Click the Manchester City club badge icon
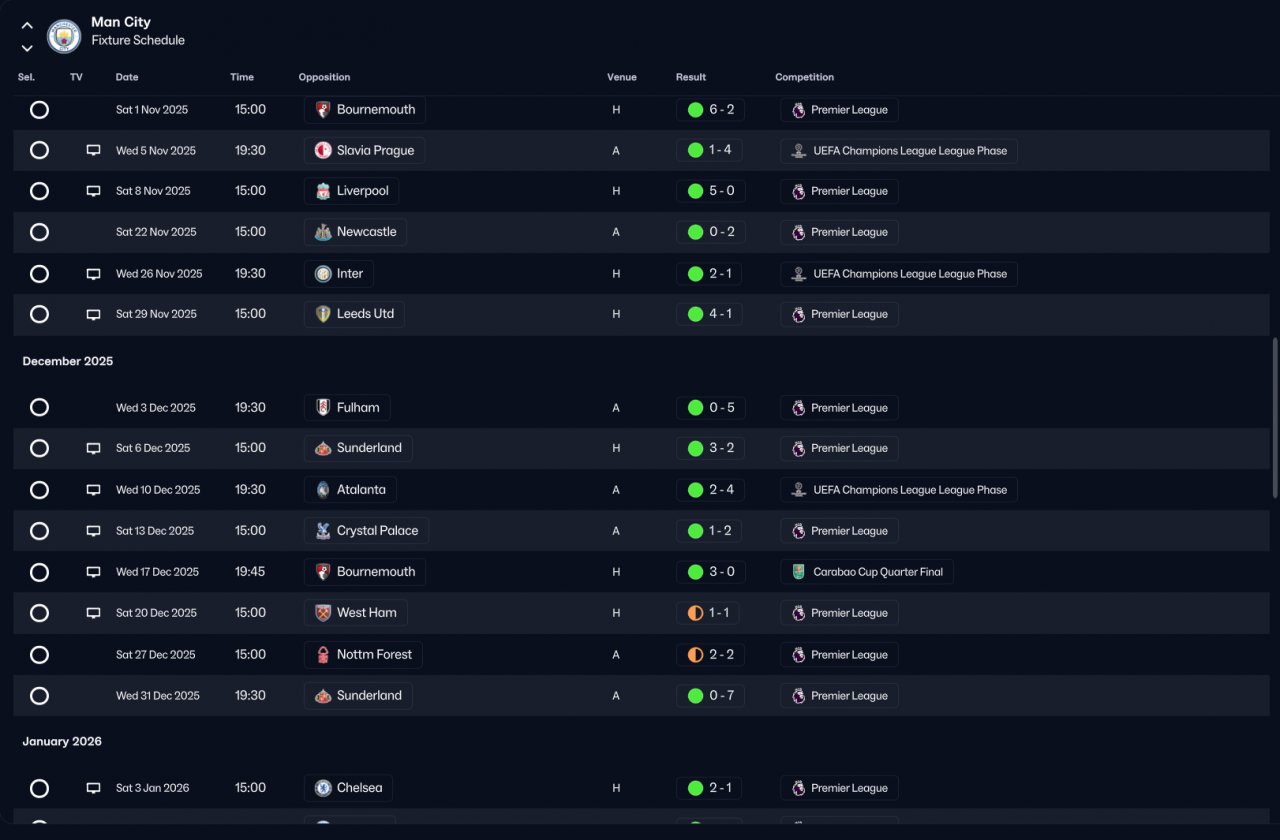The height and width of the screenshot is (840, 1280). [x=64, y=37]
